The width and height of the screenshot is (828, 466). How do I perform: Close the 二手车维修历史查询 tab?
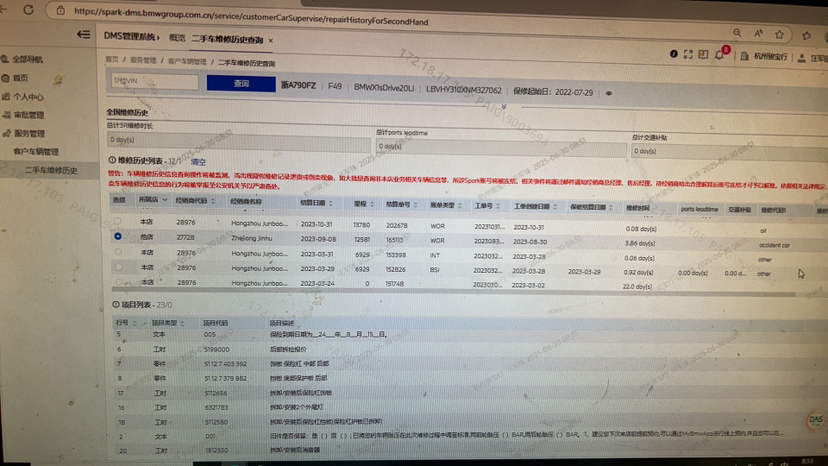271,41
